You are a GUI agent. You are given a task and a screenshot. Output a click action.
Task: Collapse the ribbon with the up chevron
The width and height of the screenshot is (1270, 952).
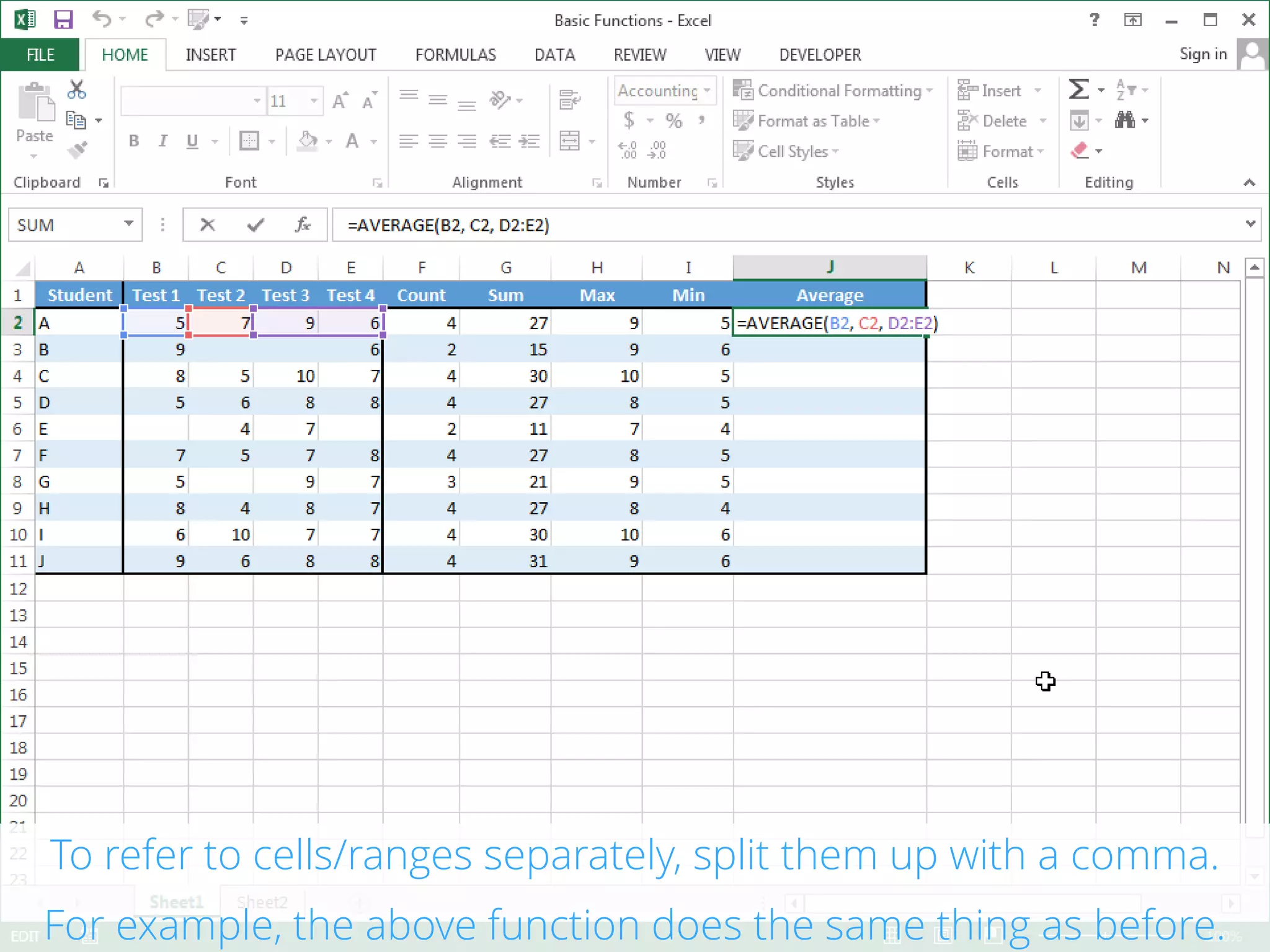tap(1250, 182)
